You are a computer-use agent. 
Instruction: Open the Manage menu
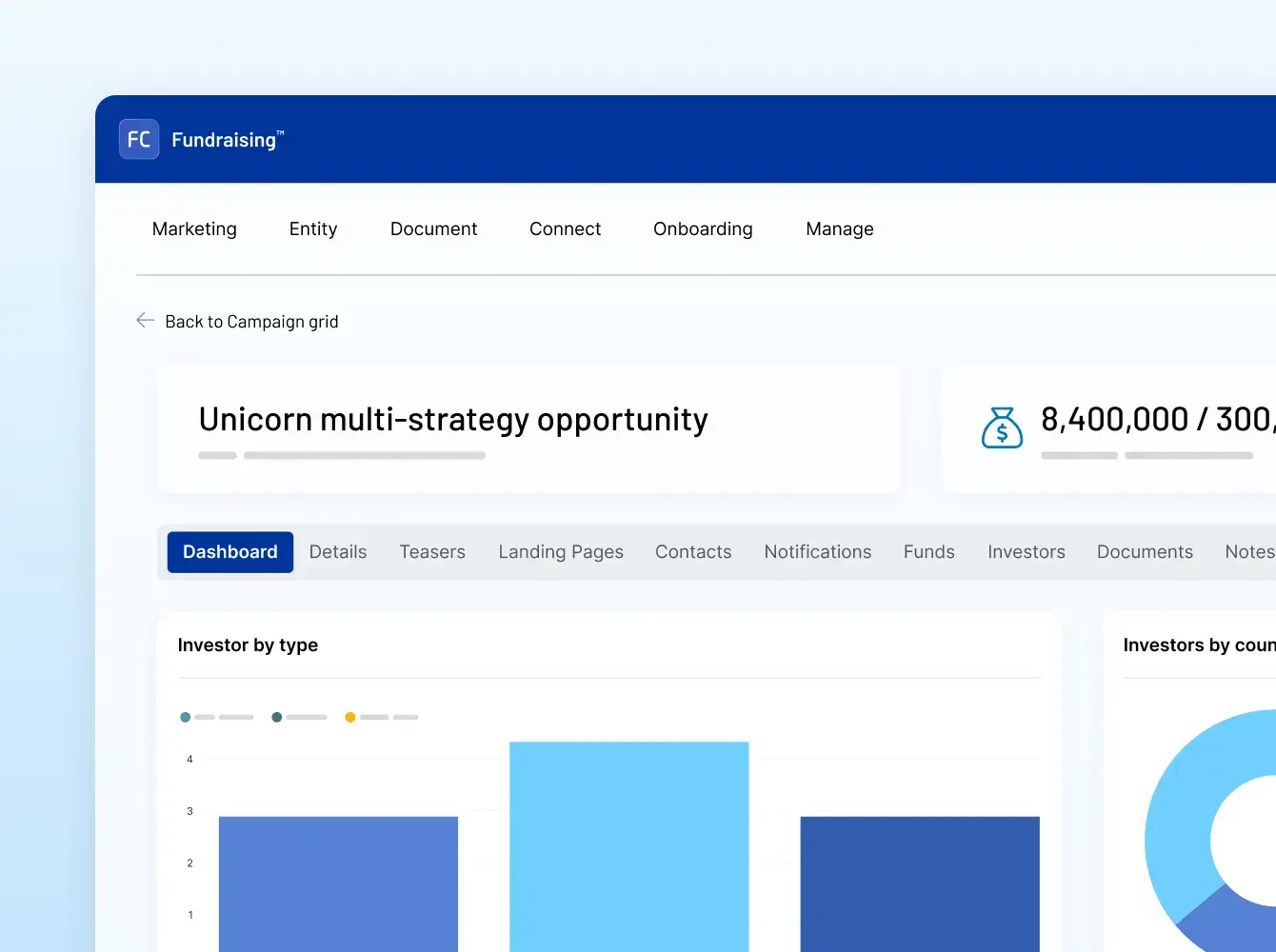pyautogui.click(x=839, y=228)
